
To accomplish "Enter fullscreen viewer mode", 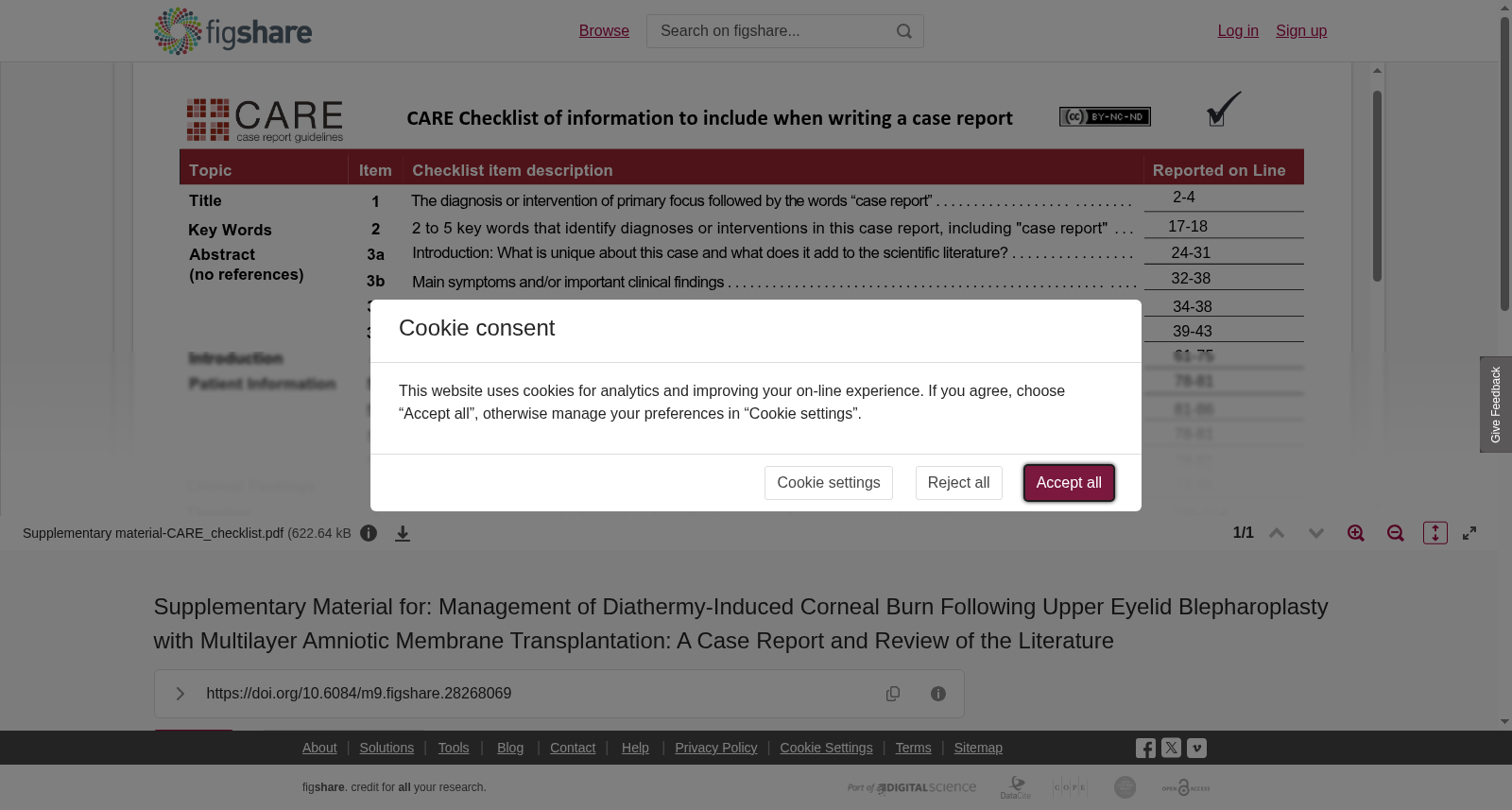I will (1469, 533).
